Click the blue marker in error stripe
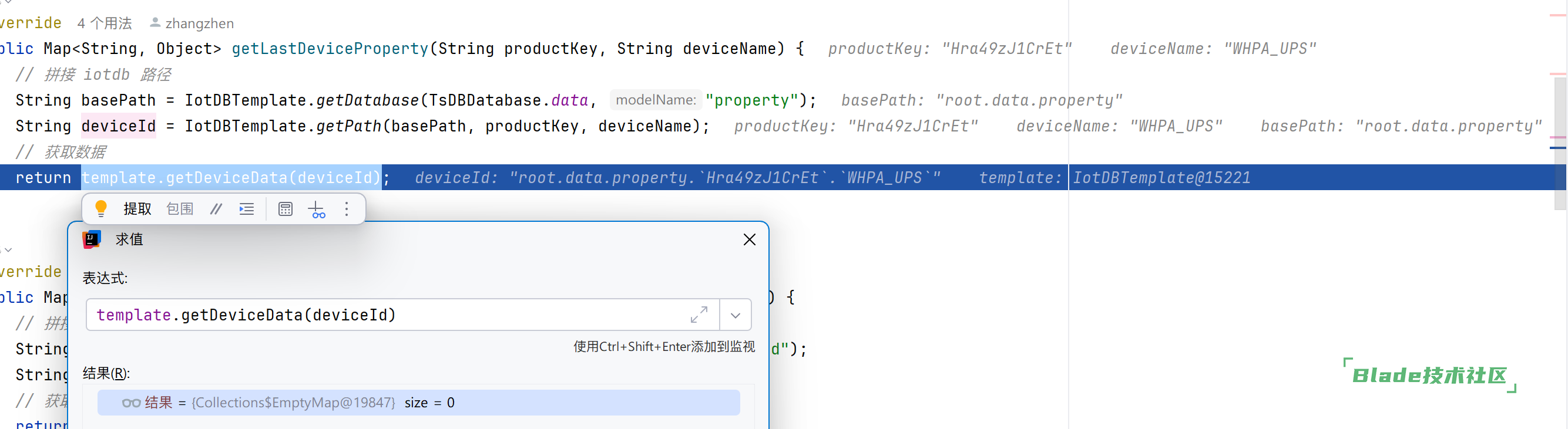 pos(1557,148)
